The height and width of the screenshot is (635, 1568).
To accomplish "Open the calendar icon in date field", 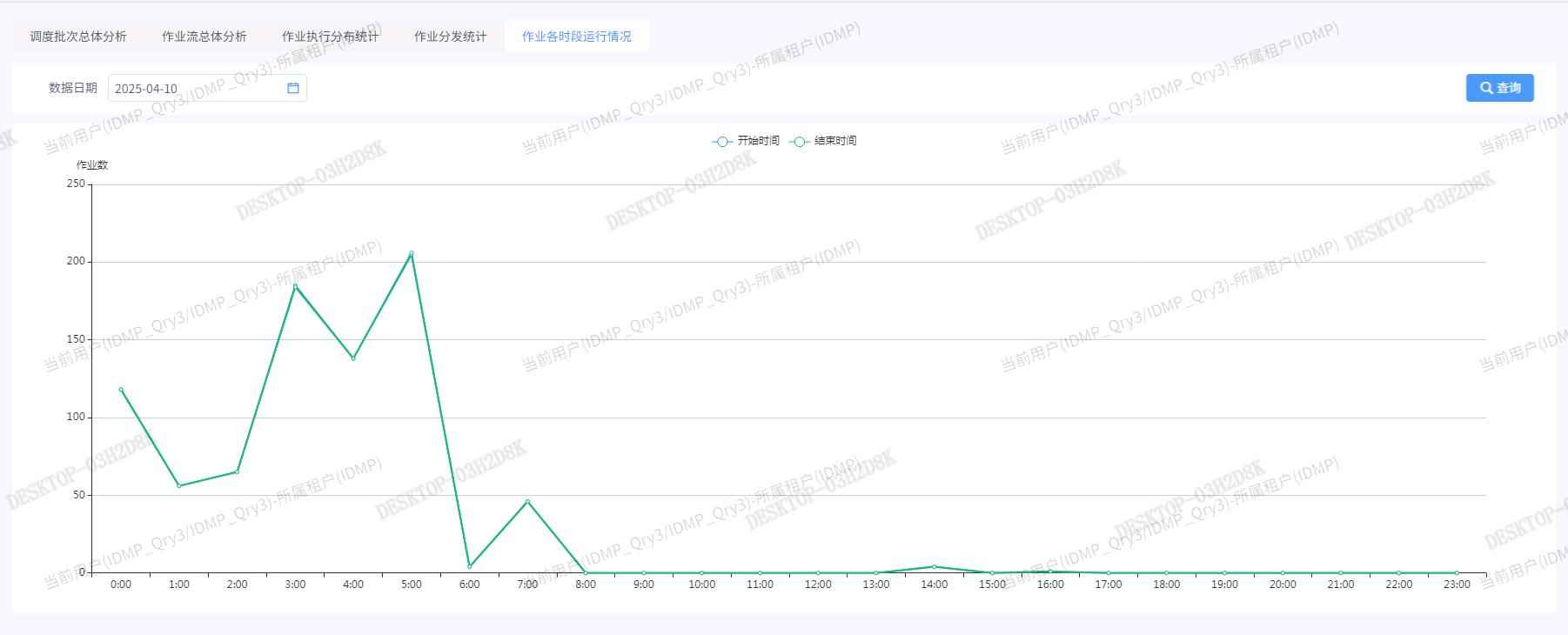I will [x=293, y=88].
